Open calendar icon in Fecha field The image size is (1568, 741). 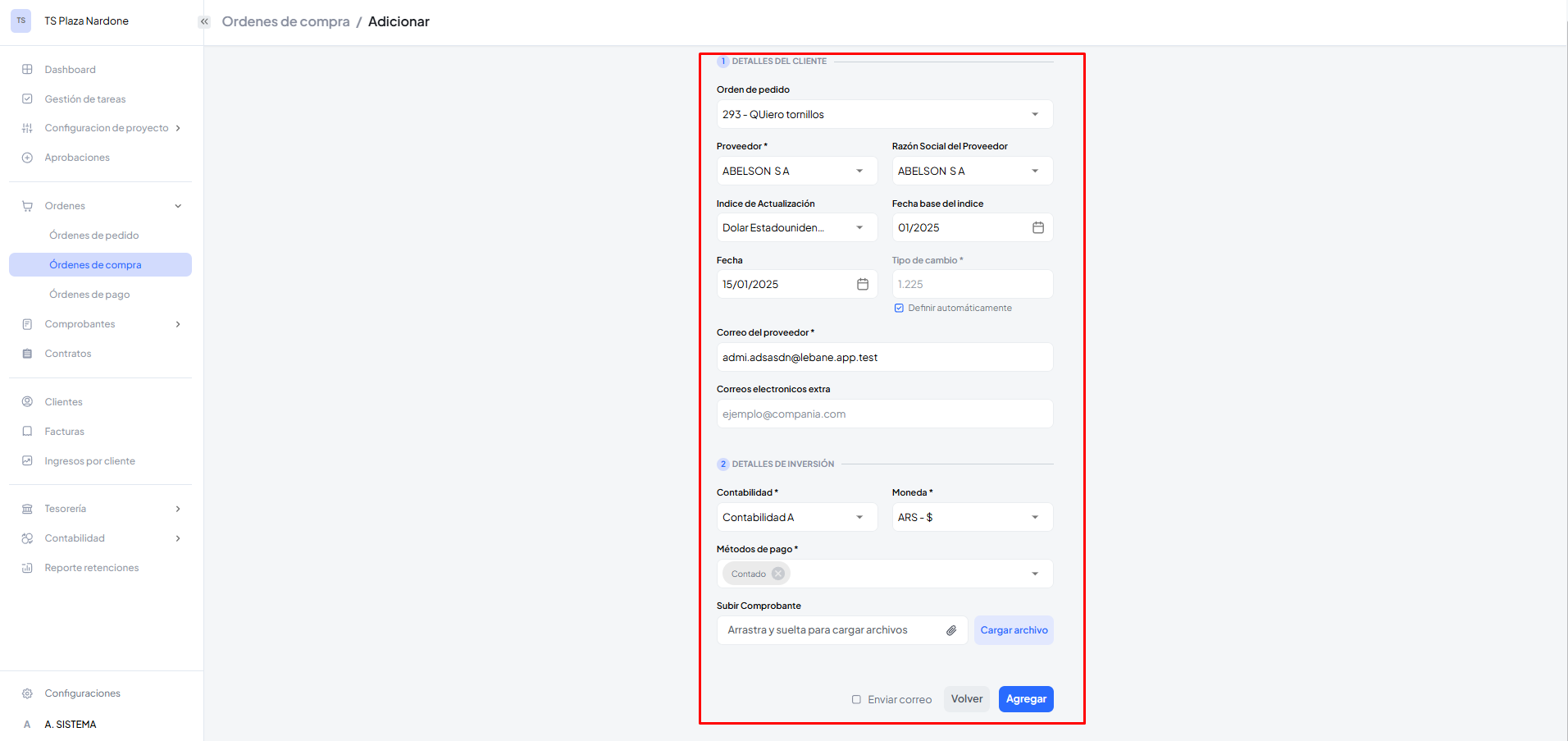coord(863,284)
